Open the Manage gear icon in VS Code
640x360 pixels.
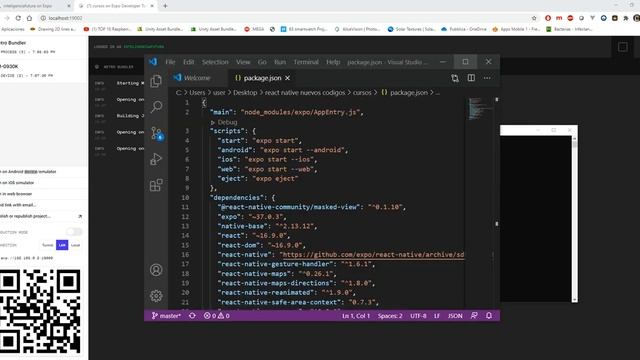(x=156, y=296)
